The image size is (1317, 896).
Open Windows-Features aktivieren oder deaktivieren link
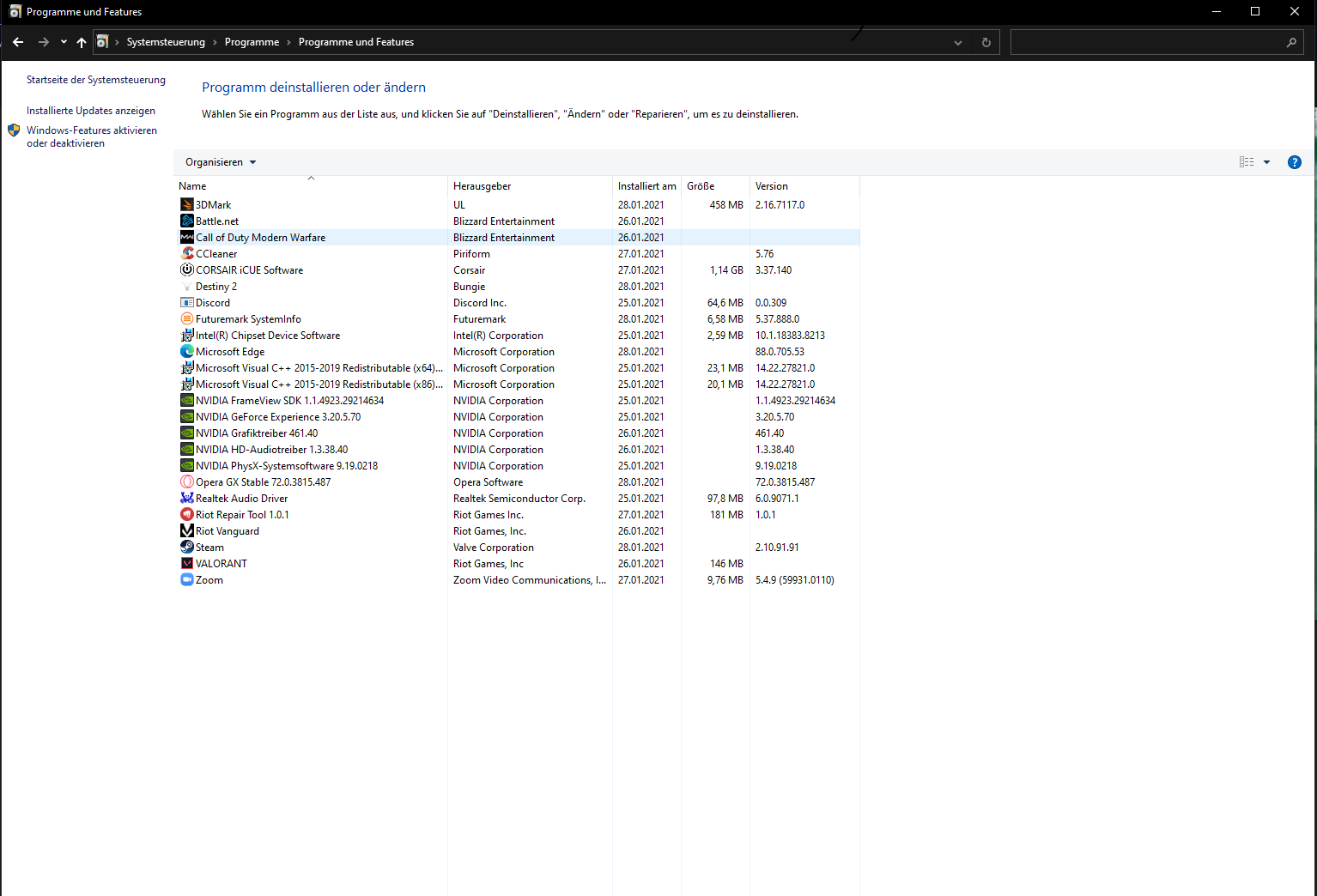[x=92, y=136]
